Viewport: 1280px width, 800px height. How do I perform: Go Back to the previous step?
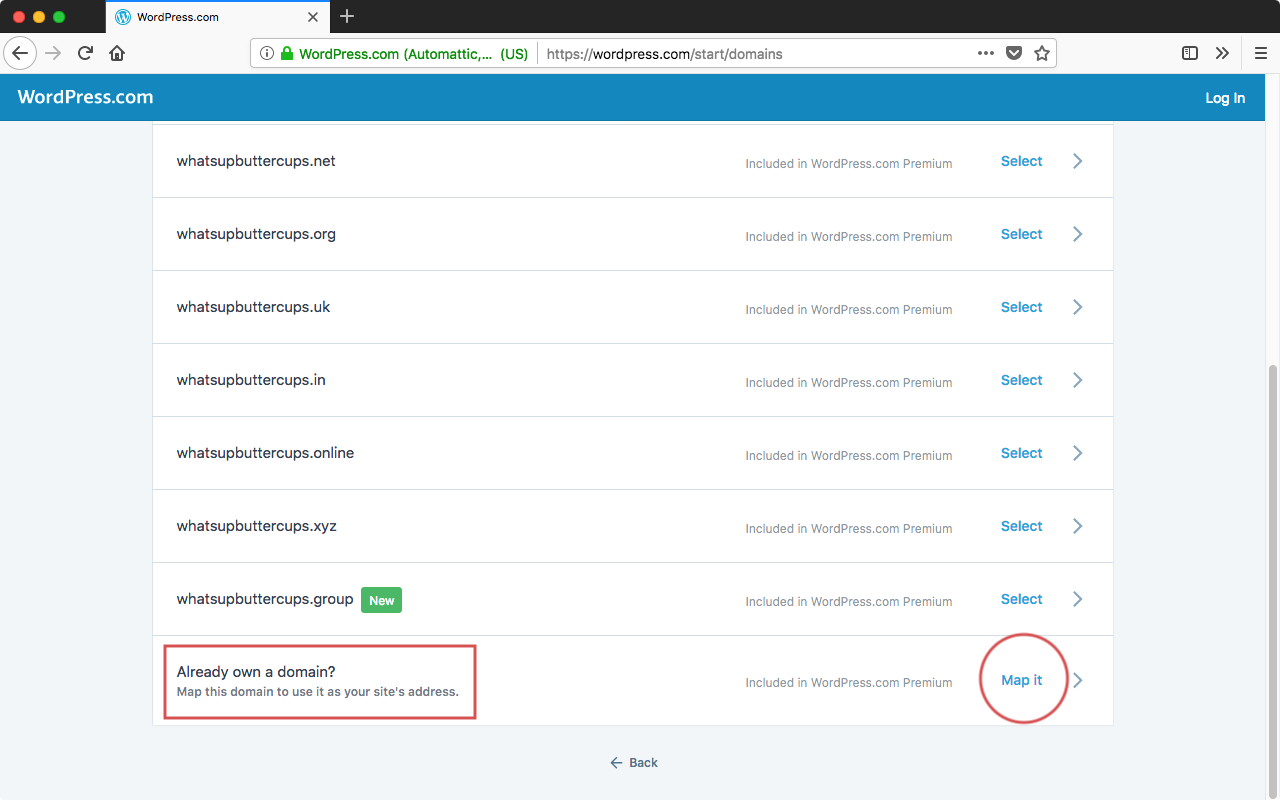[x=634, y=763]
